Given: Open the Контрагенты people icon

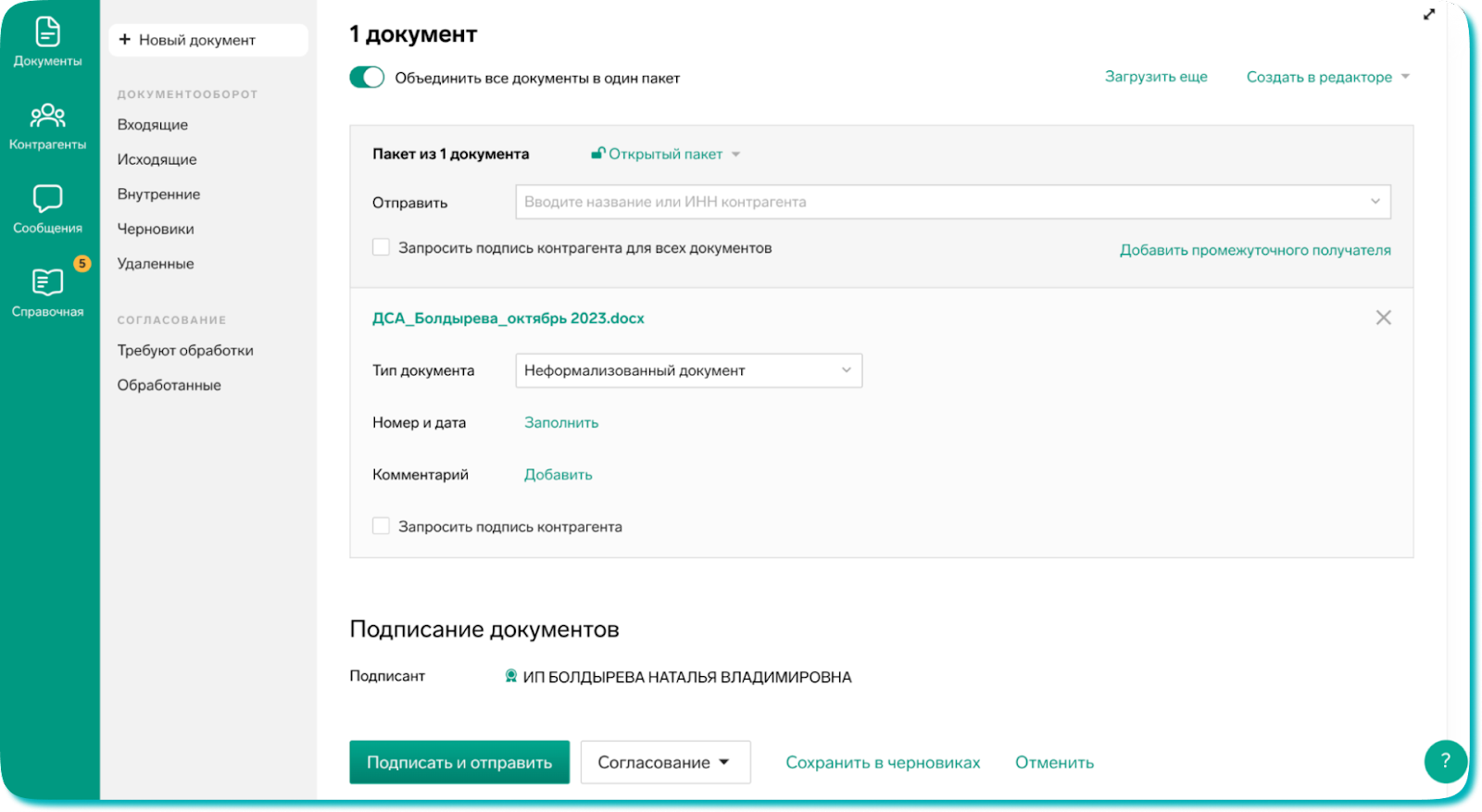Looking at the screenshot, I should tap(47, 116).
